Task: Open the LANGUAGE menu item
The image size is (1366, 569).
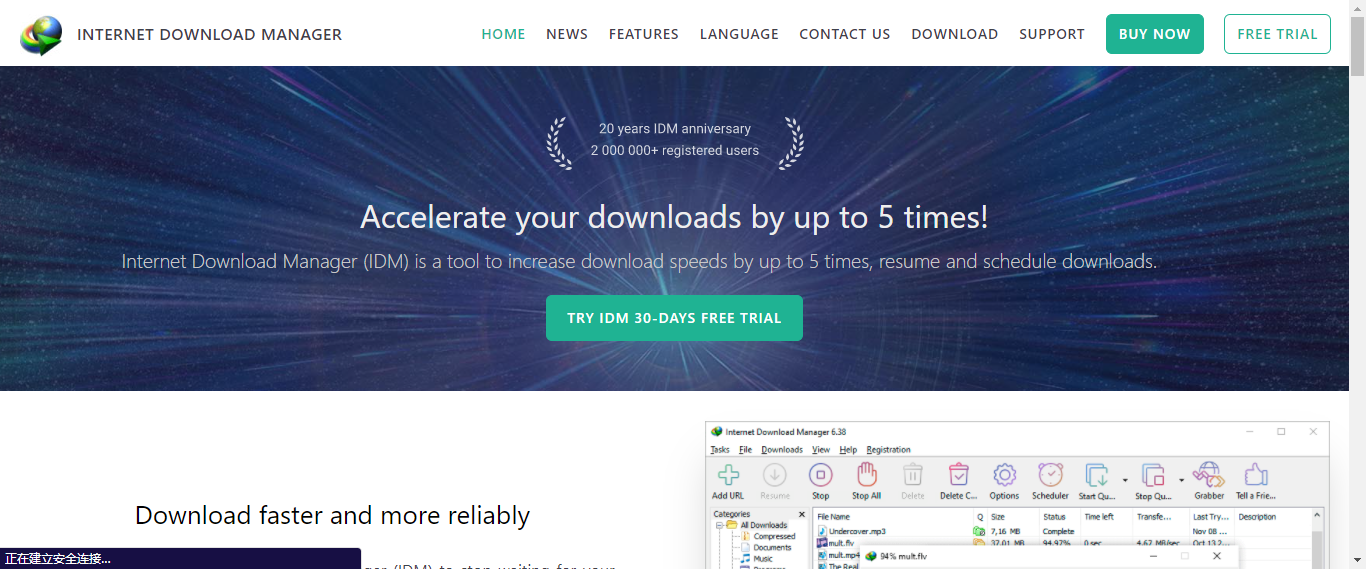Action: pyautogui.click(x=739, y=34)
